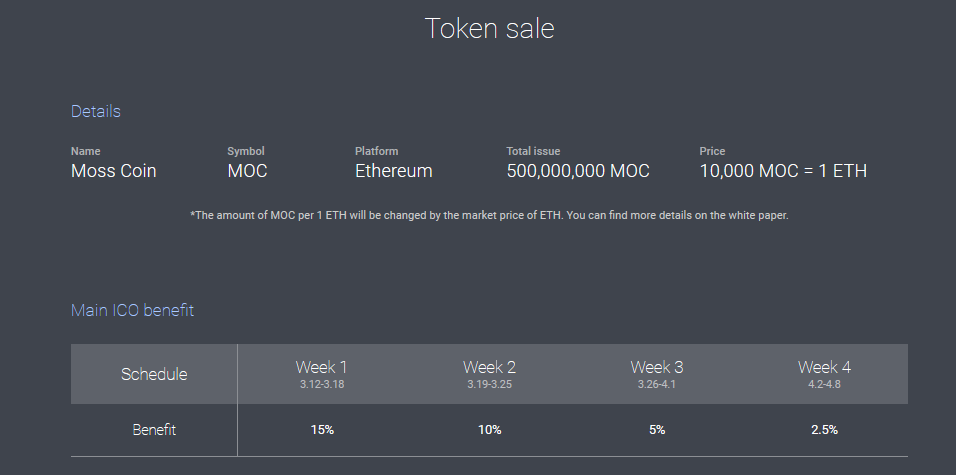Select the Main ICO benefit heading

(x=132, y=310)
